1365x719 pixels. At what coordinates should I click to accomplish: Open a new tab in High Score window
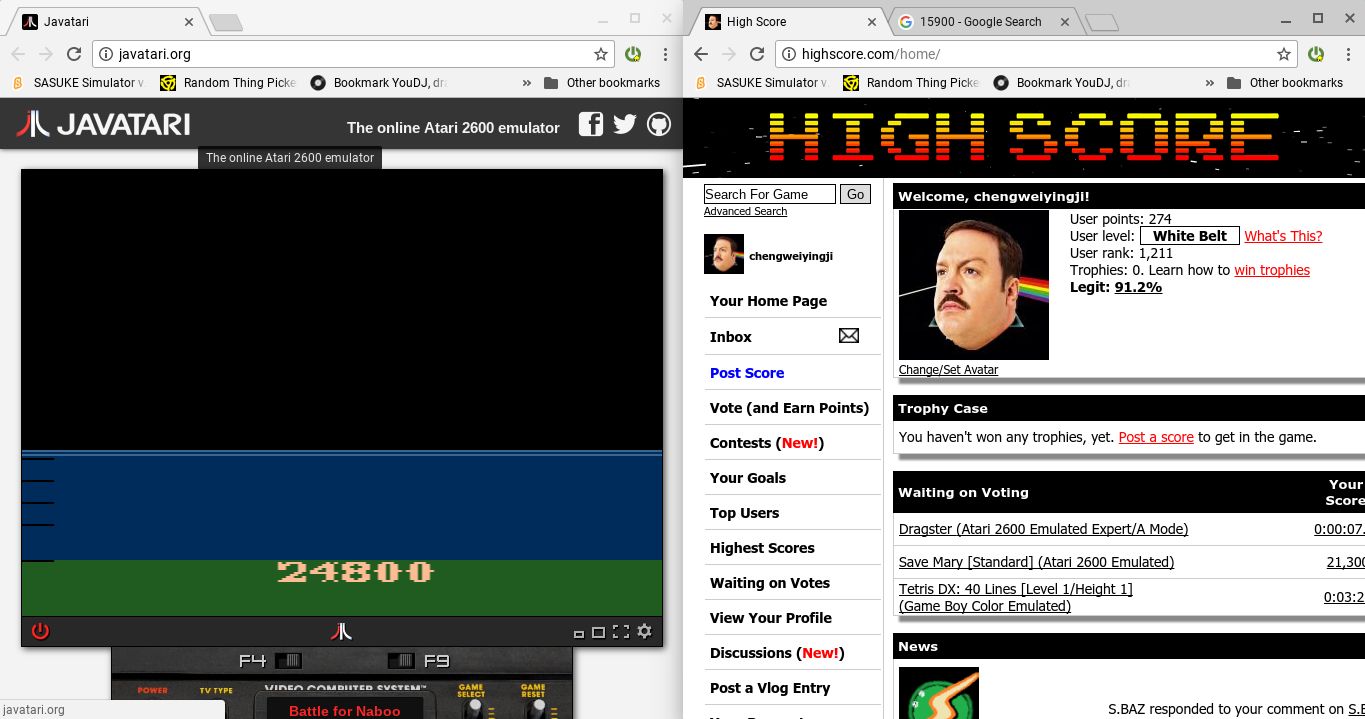click(1101, 22)
